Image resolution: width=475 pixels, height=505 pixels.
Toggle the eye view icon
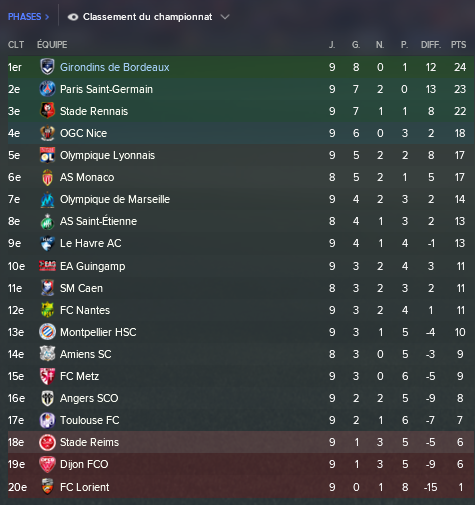tap(73, 17)
